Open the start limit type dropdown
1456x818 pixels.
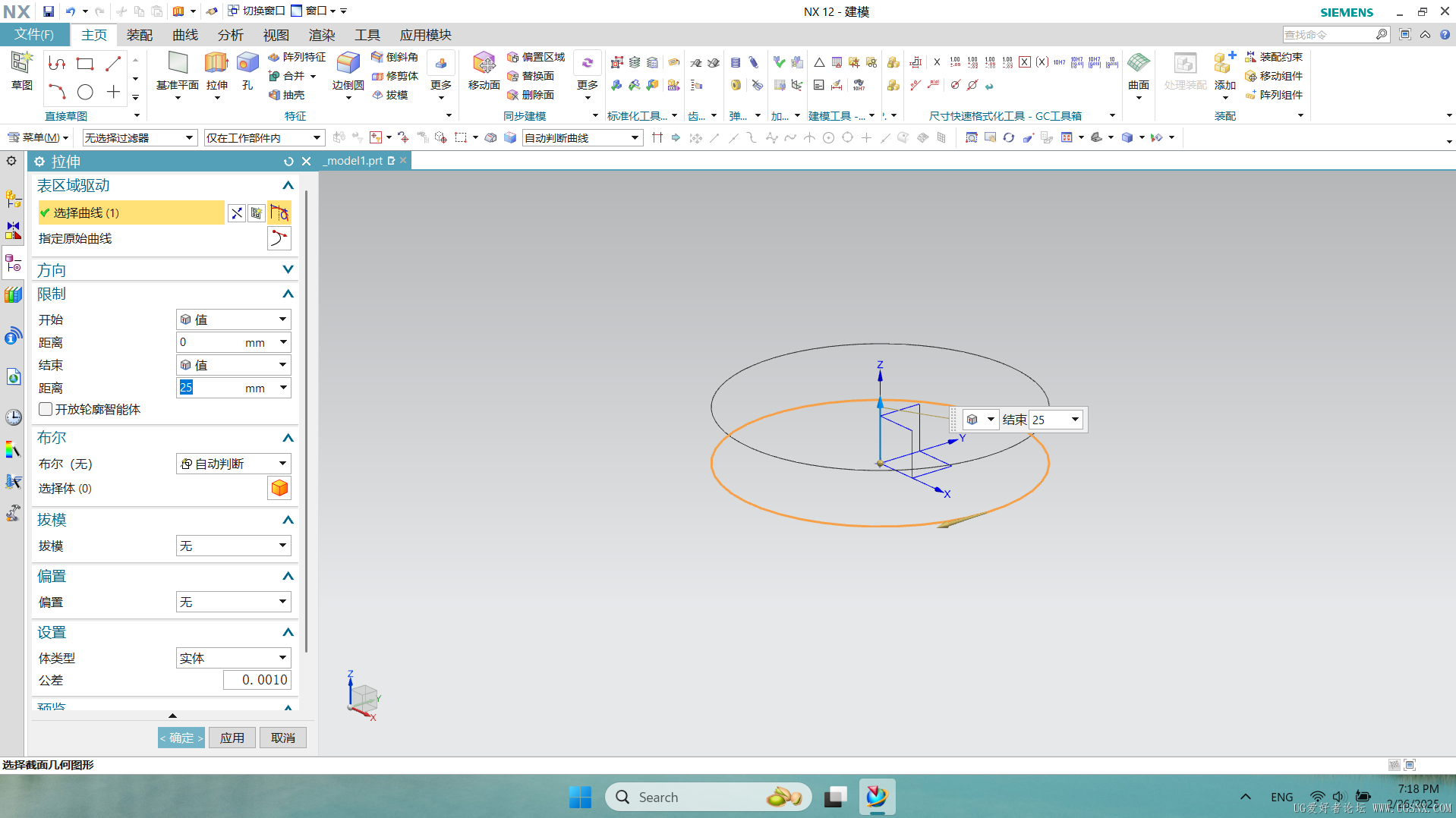click(x=234, y=319)
